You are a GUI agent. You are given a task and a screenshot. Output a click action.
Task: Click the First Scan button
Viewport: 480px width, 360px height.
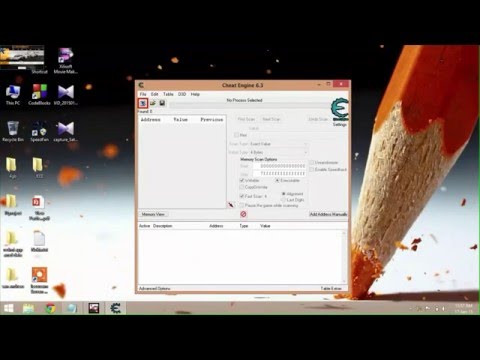click(246, 119)
